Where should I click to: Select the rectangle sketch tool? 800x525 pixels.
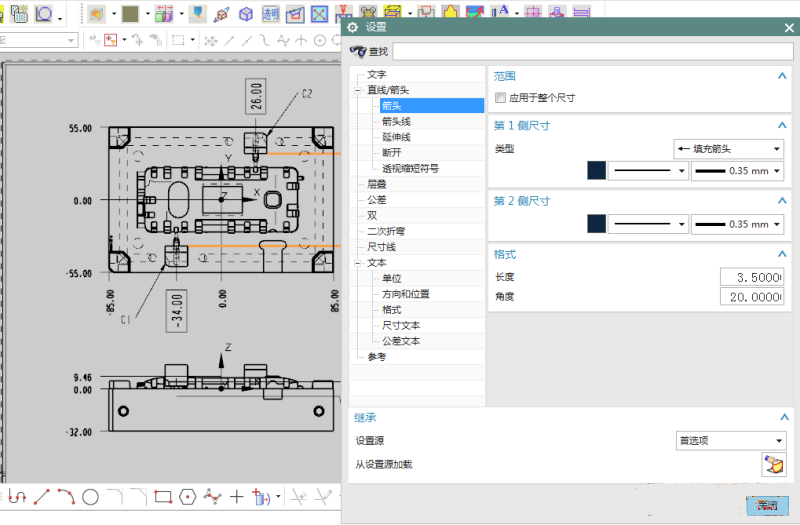(x=163, y=496)
